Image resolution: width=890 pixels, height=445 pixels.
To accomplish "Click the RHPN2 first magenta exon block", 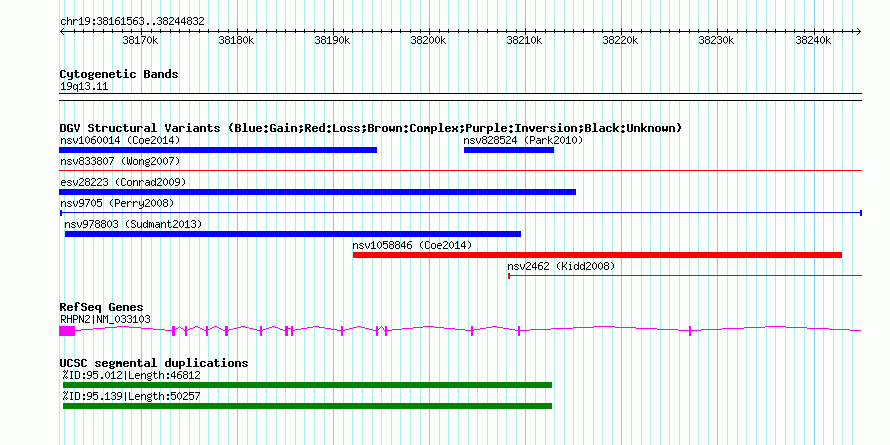I will tap(67, 331).
